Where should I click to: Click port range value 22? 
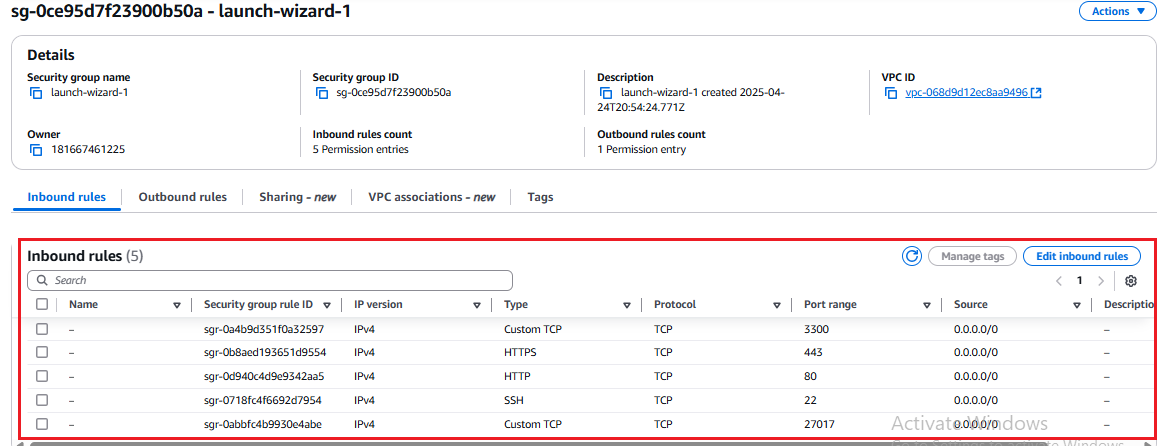(810, 400)
